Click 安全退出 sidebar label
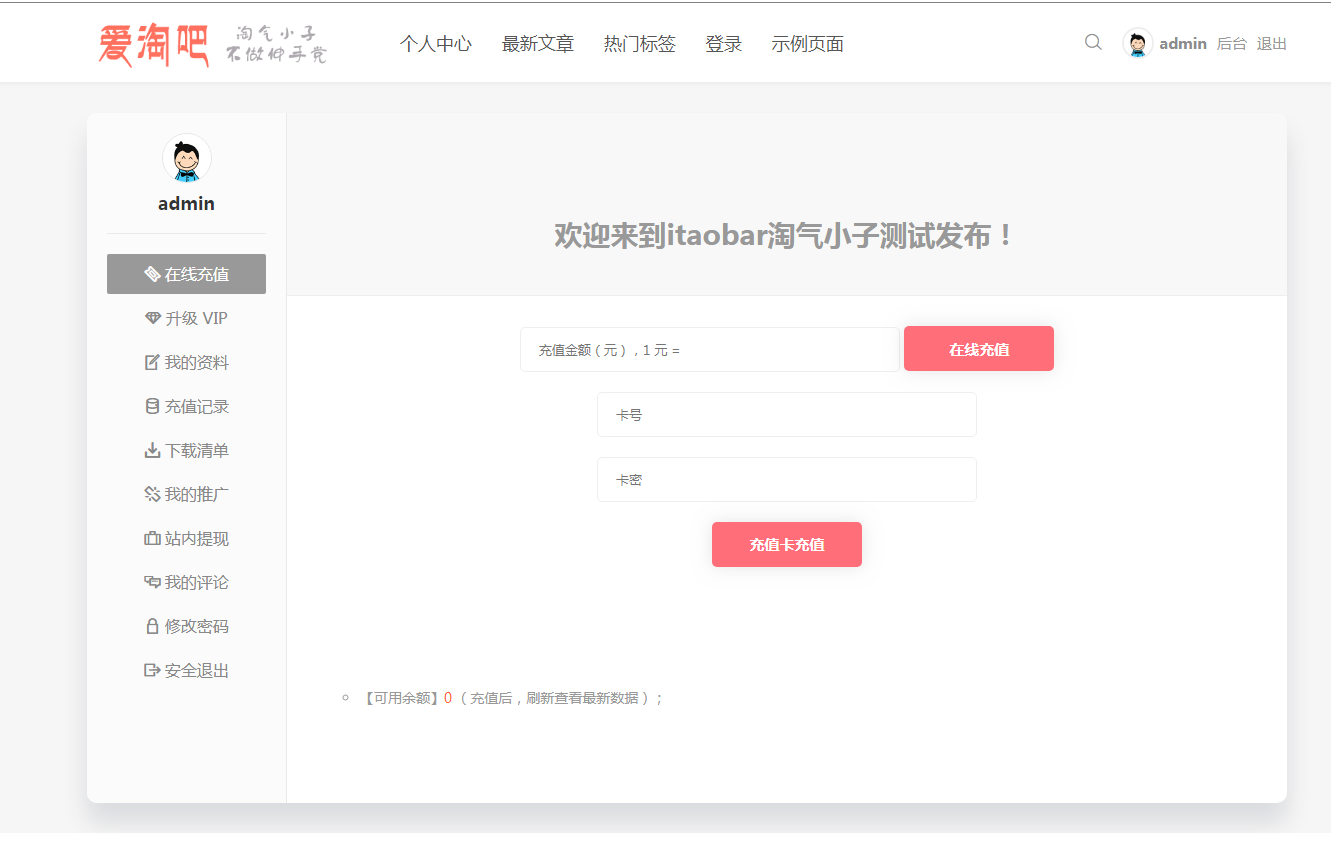The height and width of the screenshot is (859, 1331). pos(197,670)
